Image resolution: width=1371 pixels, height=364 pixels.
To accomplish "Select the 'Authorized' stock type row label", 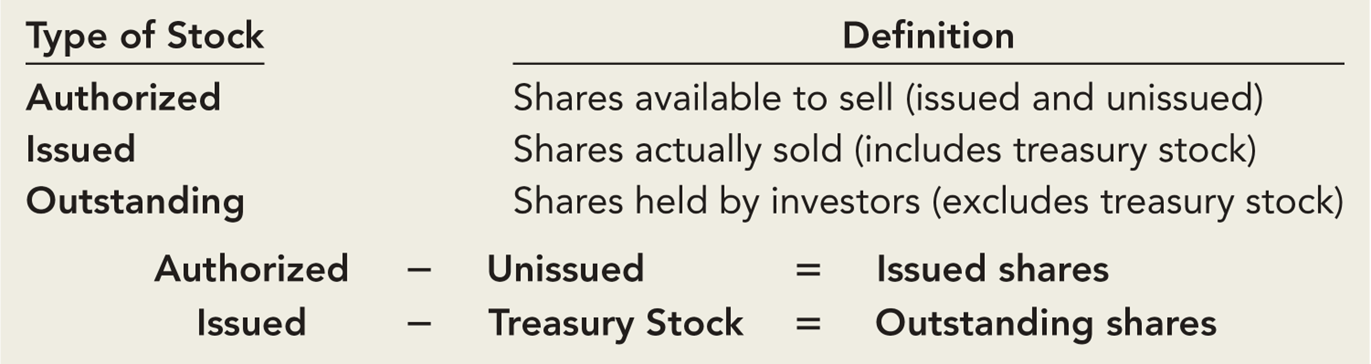I will point(123,98).
